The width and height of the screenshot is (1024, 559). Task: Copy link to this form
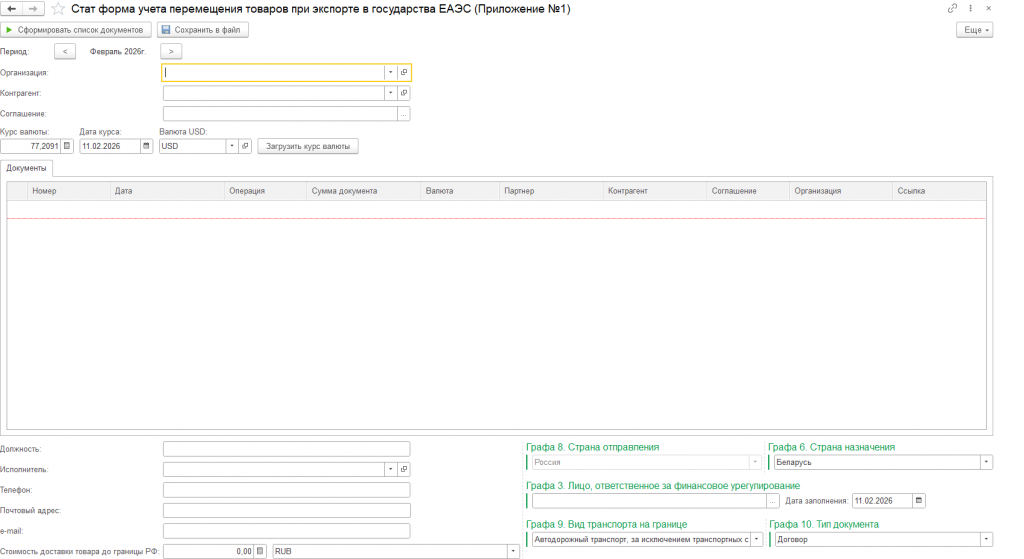click(x=952, y=8)
